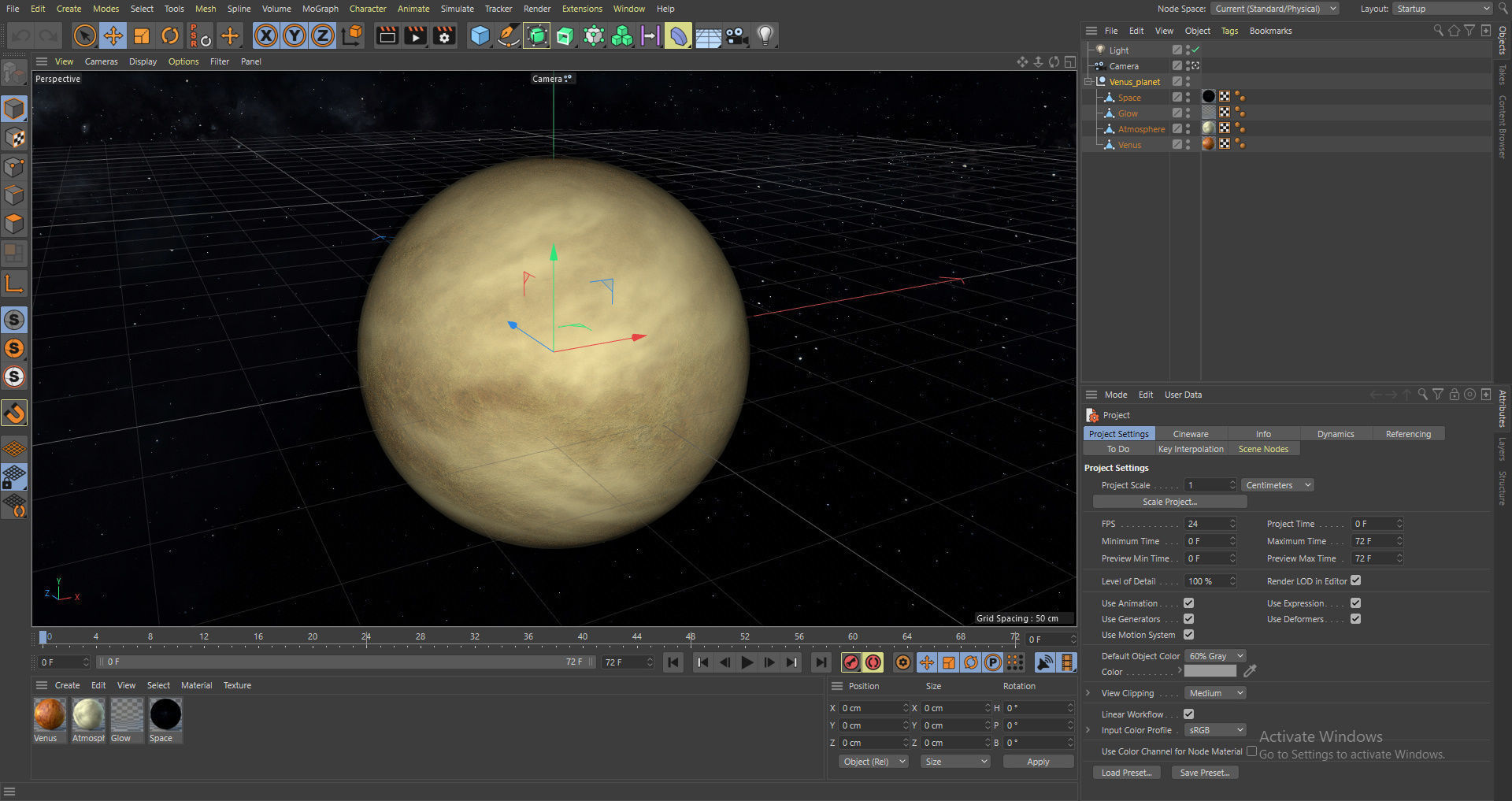Enable Polygons mode in left sidebar

[x=14, y=224]
